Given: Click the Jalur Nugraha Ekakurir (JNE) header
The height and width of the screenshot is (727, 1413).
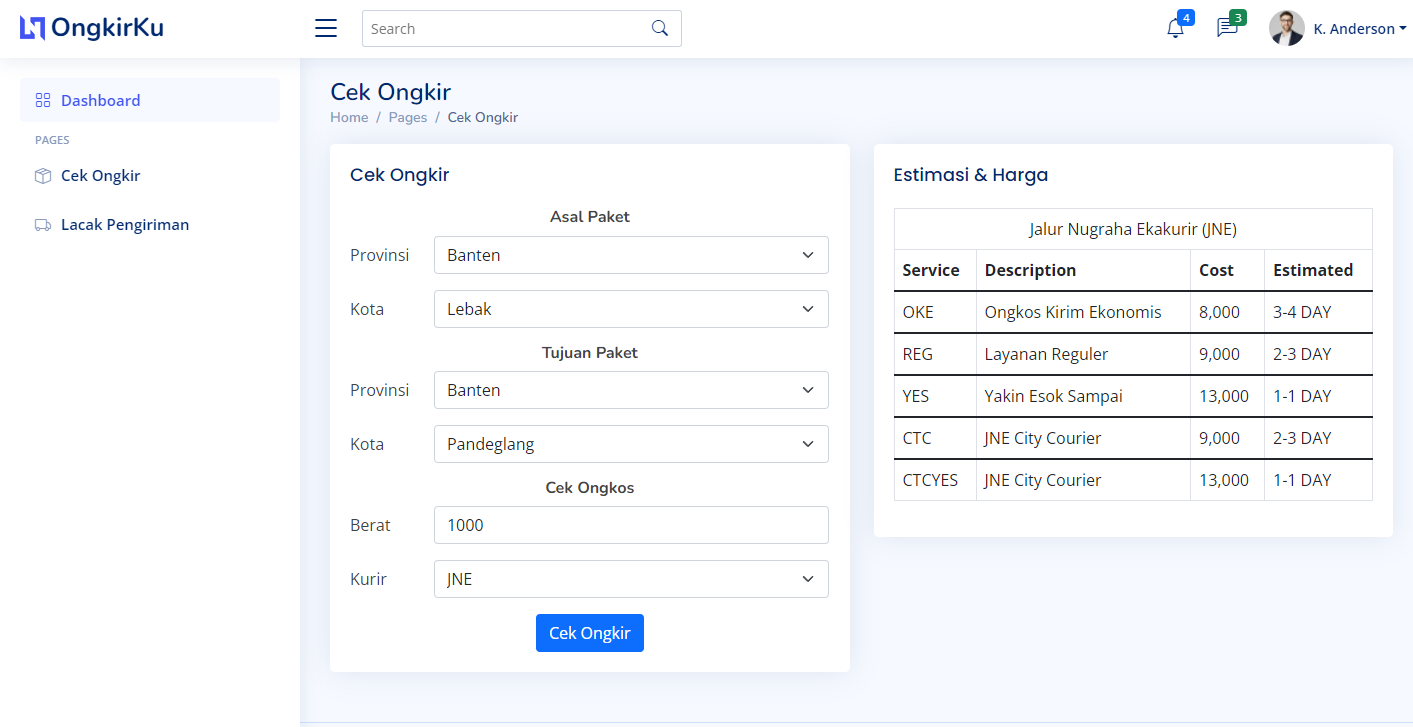Looking at the screenshot, I should click(1133, 229).
